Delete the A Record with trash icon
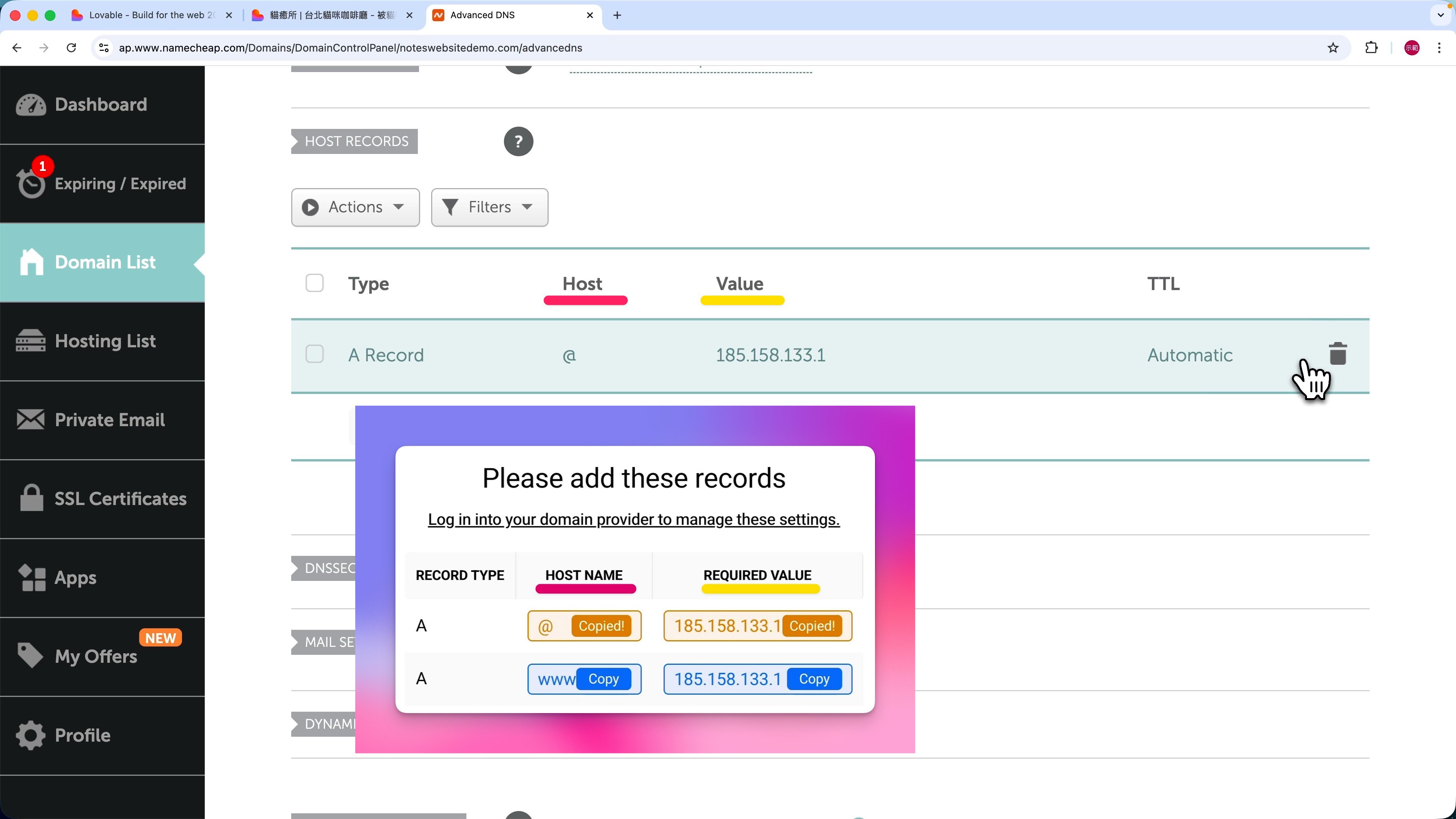The height and width of the screenshot is (819, 1456). coord(1337,355)
